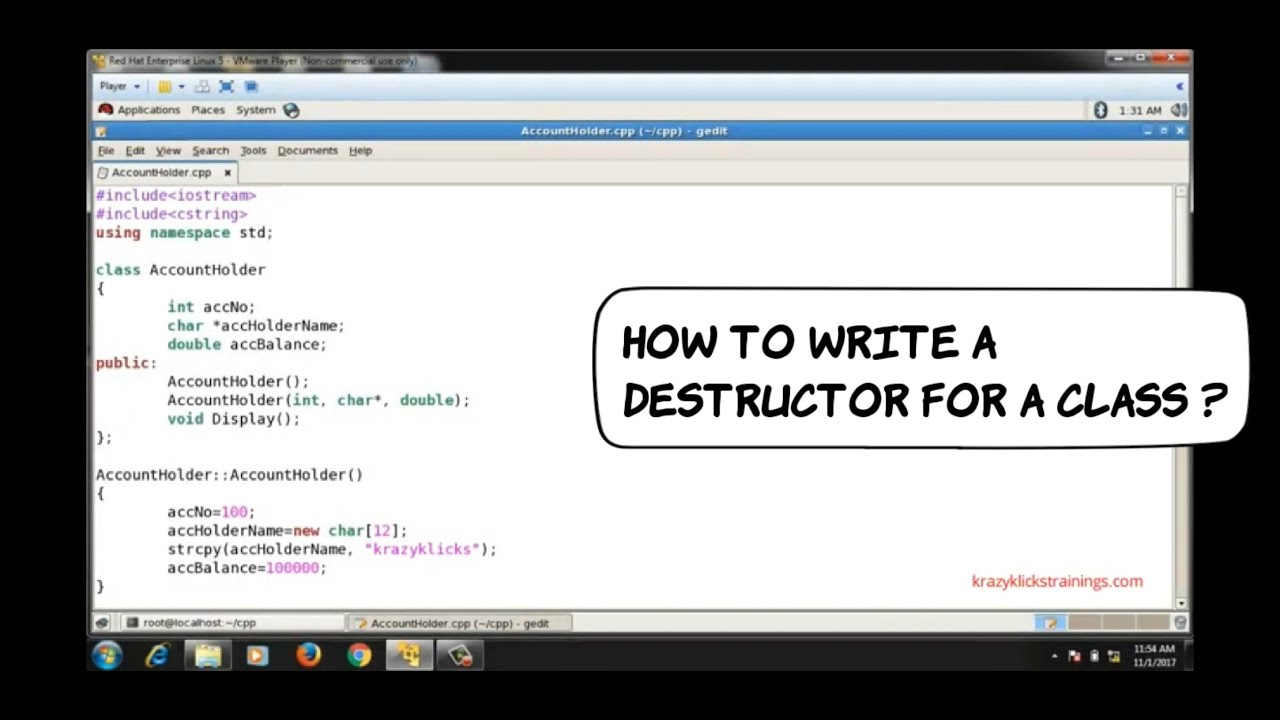The height and width of the screenshot is (720, 1280).
Task: Click the trash icon in Linux panel
Action: coord(1180,622)
